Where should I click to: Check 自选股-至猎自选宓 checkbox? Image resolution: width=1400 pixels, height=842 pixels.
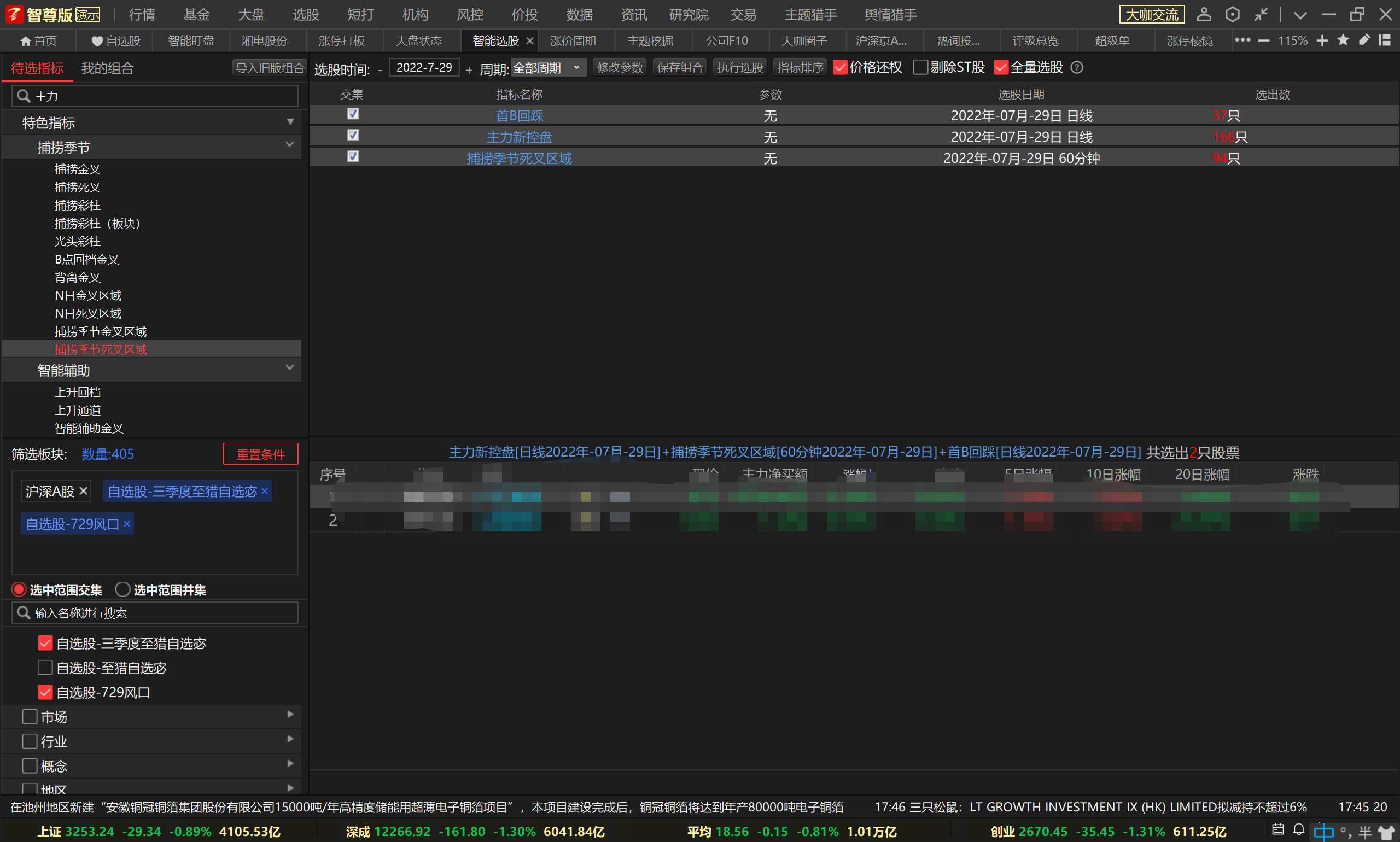[x=45, y=667]
